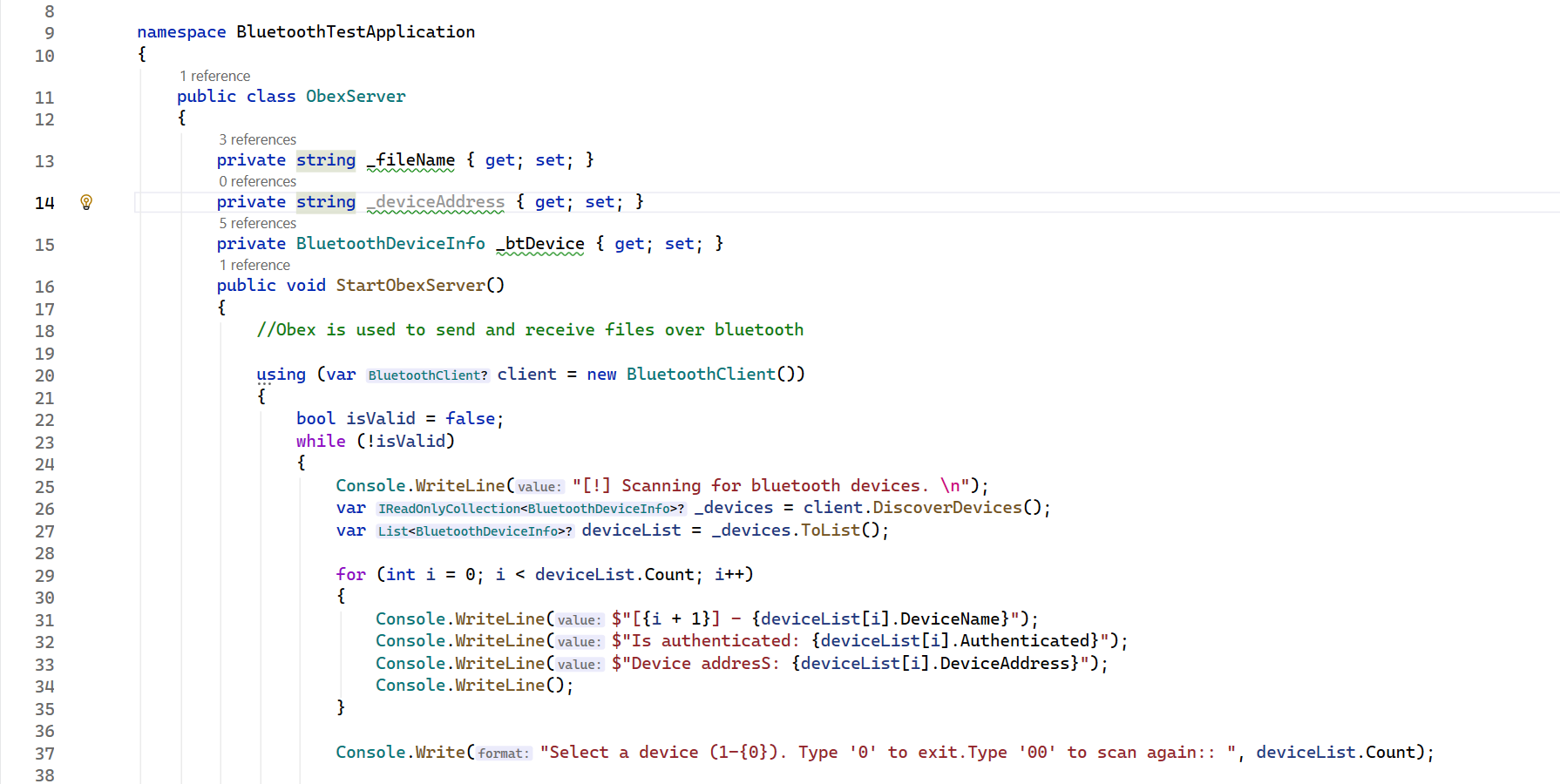Click the "format:" parameter hint
Screen dimensions: 1560x784
pos(504,754)
